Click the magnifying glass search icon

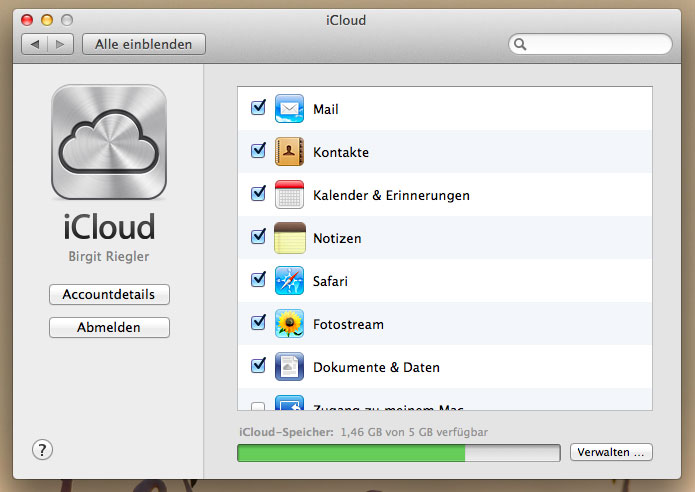pos(520,44)
